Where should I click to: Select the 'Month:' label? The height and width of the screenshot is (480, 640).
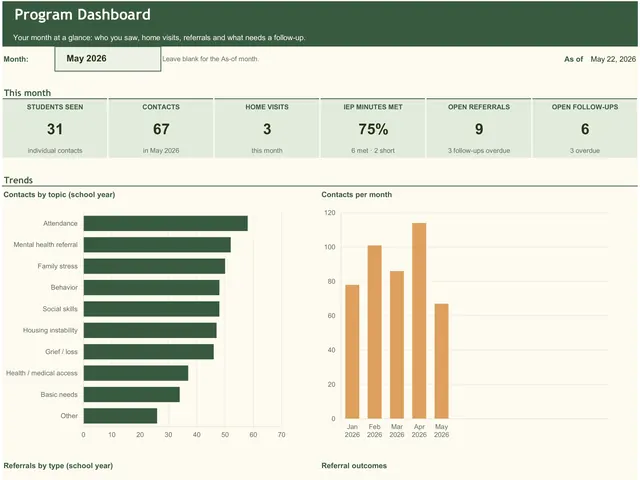point(16,59)
